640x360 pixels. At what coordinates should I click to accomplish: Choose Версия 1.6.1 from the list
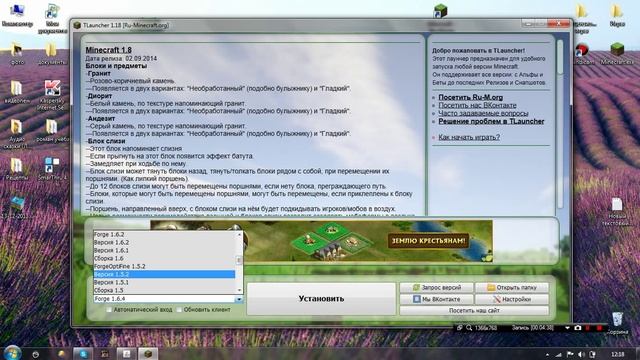[x=164, y=250]
